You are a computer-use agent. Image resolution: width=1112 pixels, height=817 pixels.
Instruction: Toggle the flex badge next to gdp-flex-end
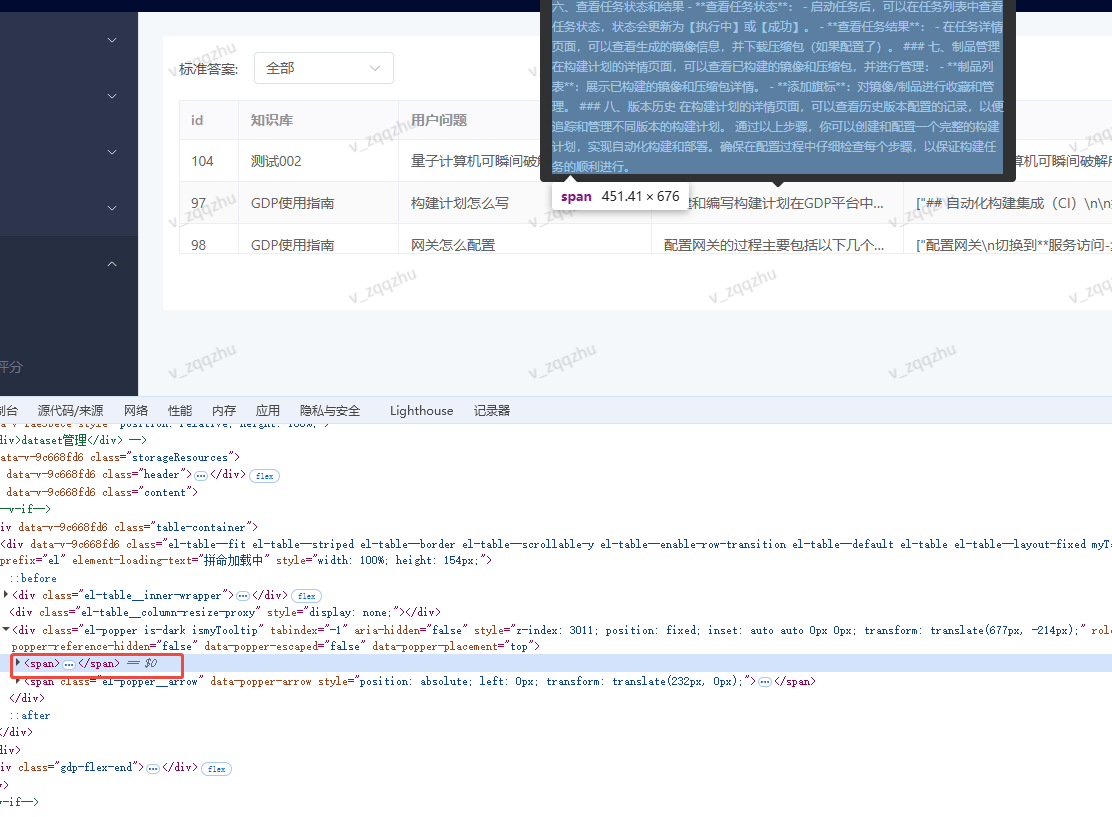pyautogui.click(x=216, y=768)
